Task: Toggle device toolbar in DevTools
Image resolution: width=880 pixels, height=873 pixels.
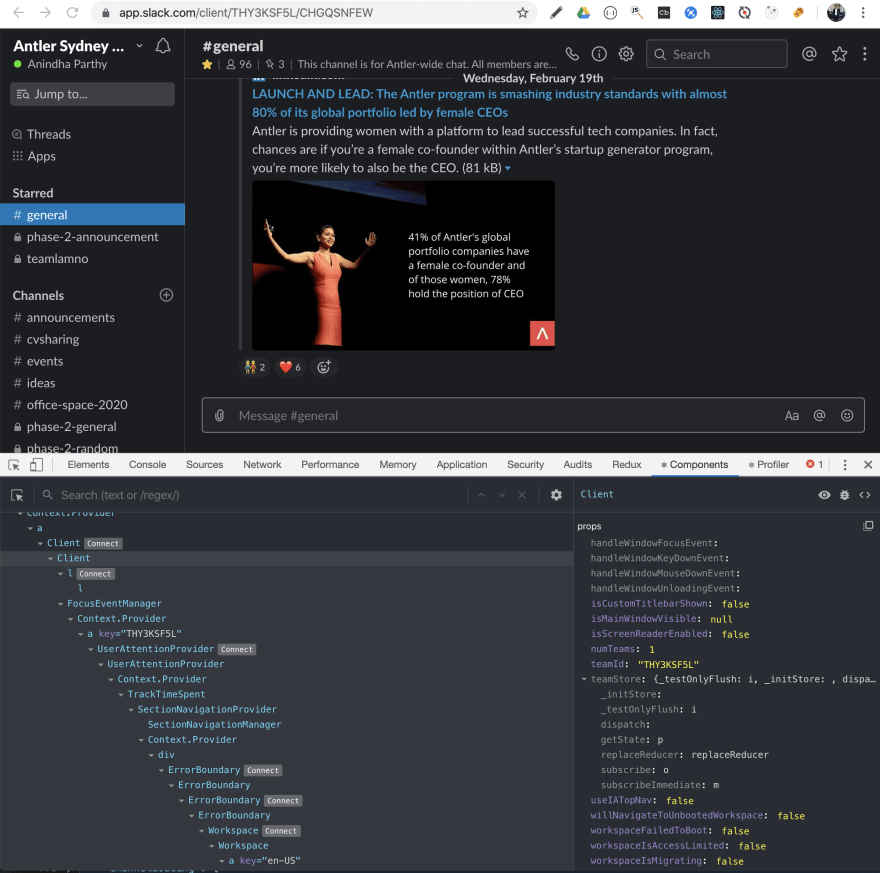Action: tap(36, 465)
